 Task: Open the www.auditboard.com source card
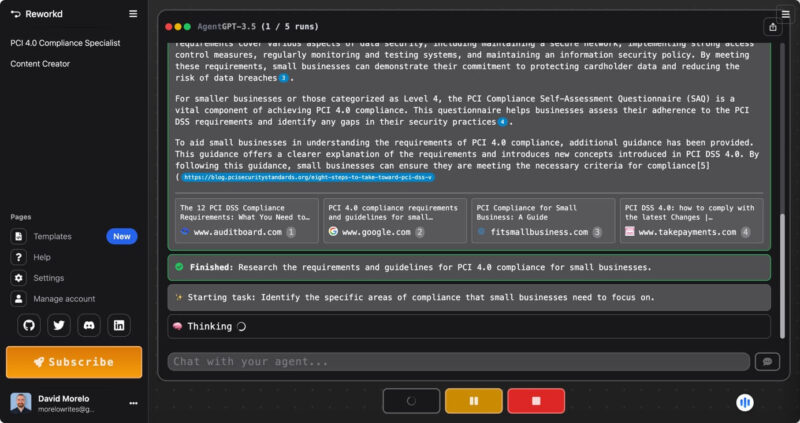[247, 220]
